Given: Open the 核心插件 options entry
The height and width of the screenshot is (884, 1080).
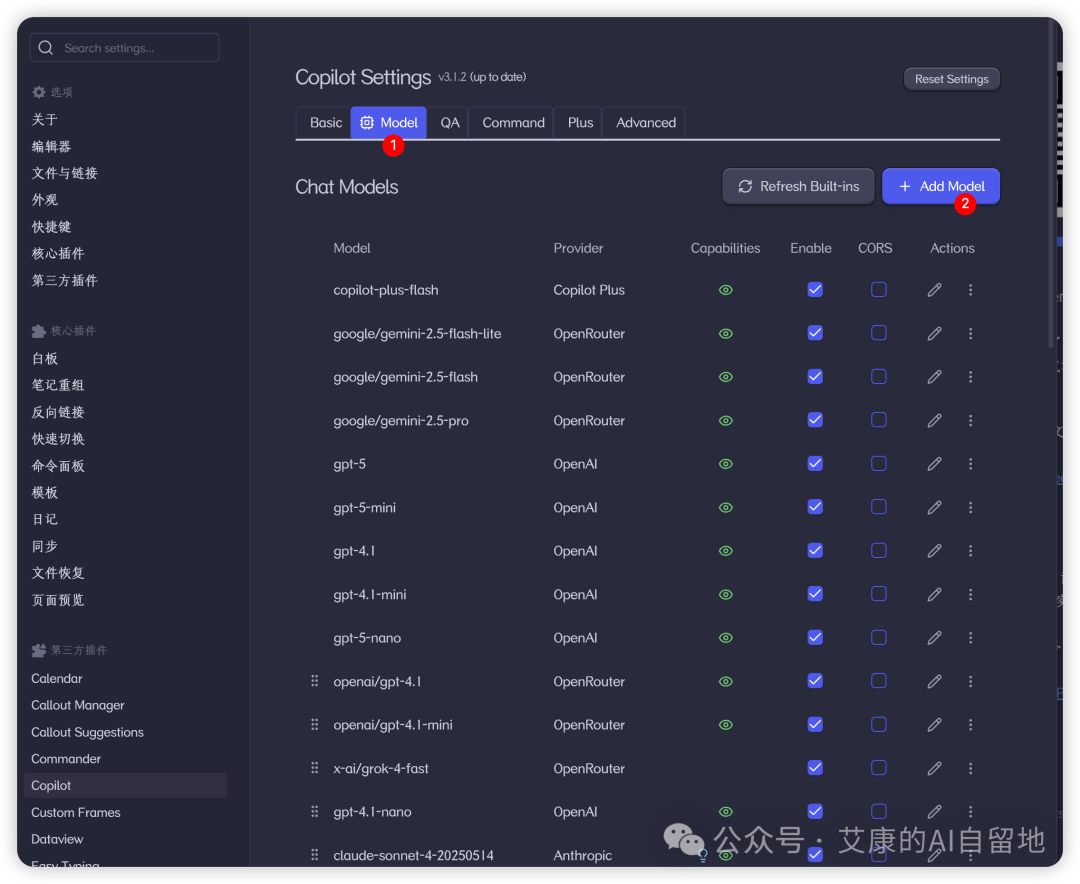Looking at the screenshot, I should pyautogui.click(x=58, y=254).
